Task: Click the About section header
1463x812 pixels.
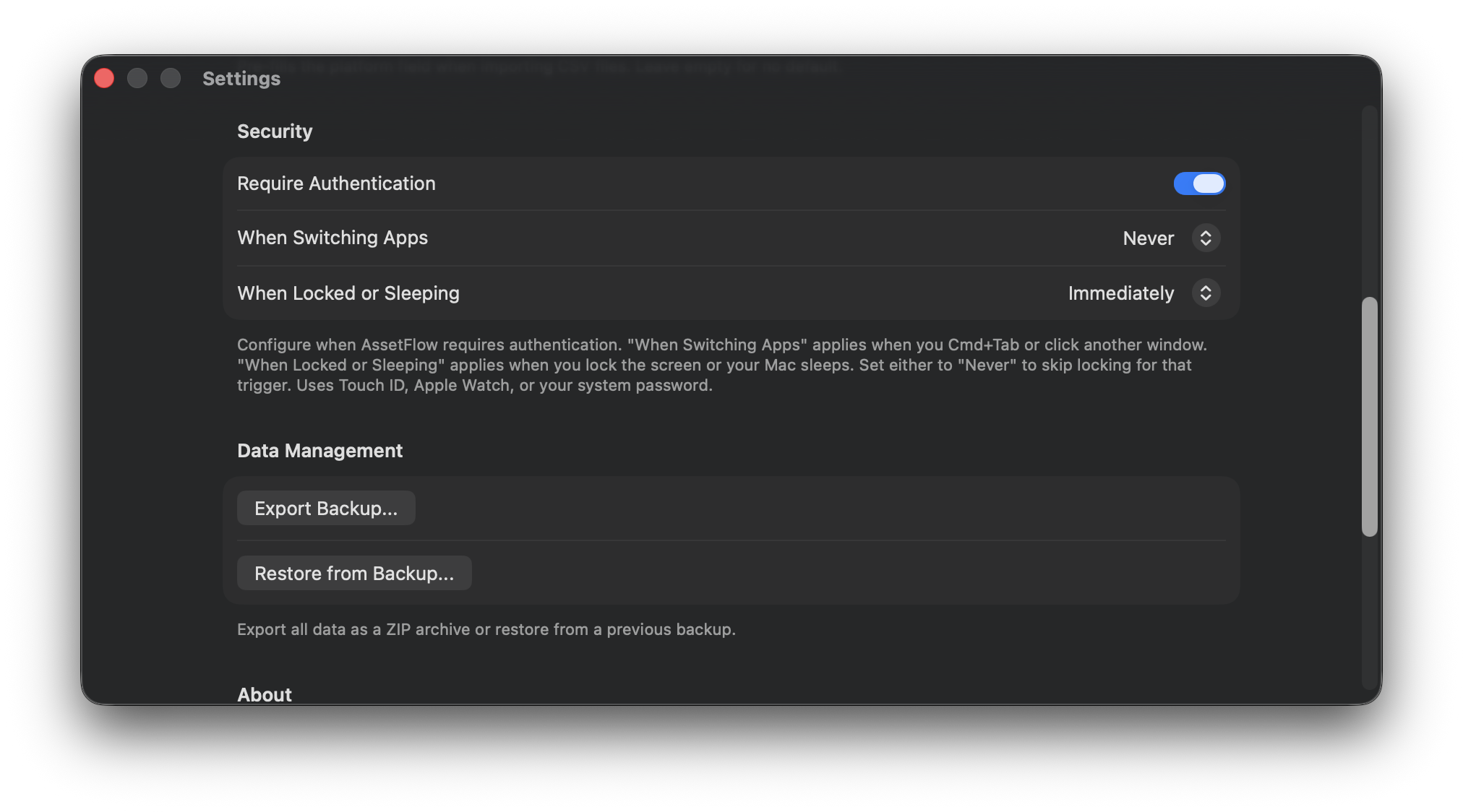Action: [264, 694]
